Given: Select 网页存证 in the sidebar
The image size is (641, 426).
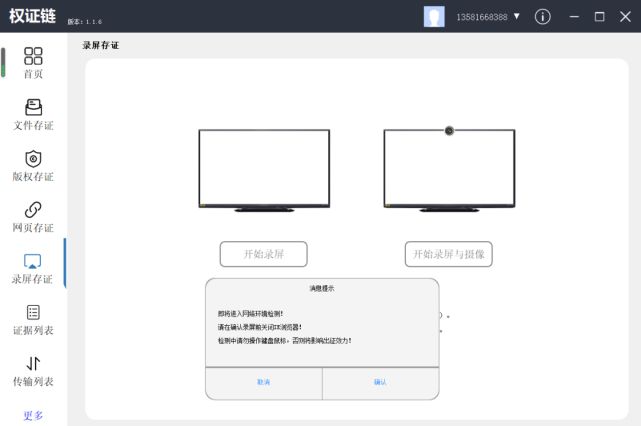Looking at the screenshot, I should pyautogui.click(x=33, y=217).
